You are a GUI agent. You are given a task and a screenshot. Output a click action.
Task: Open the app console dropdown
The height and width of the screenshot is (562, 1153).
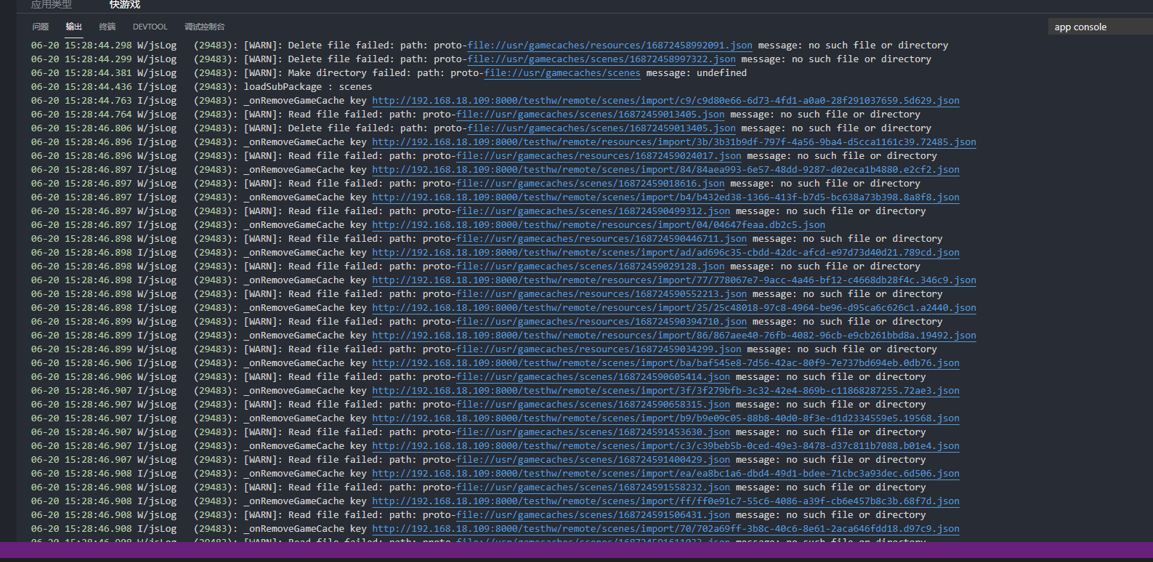click(1100, 27)
